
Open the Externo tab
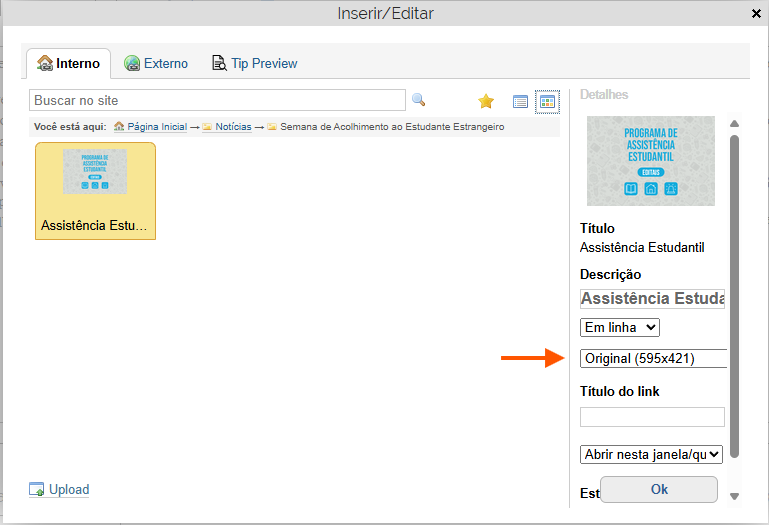[156, 63]
